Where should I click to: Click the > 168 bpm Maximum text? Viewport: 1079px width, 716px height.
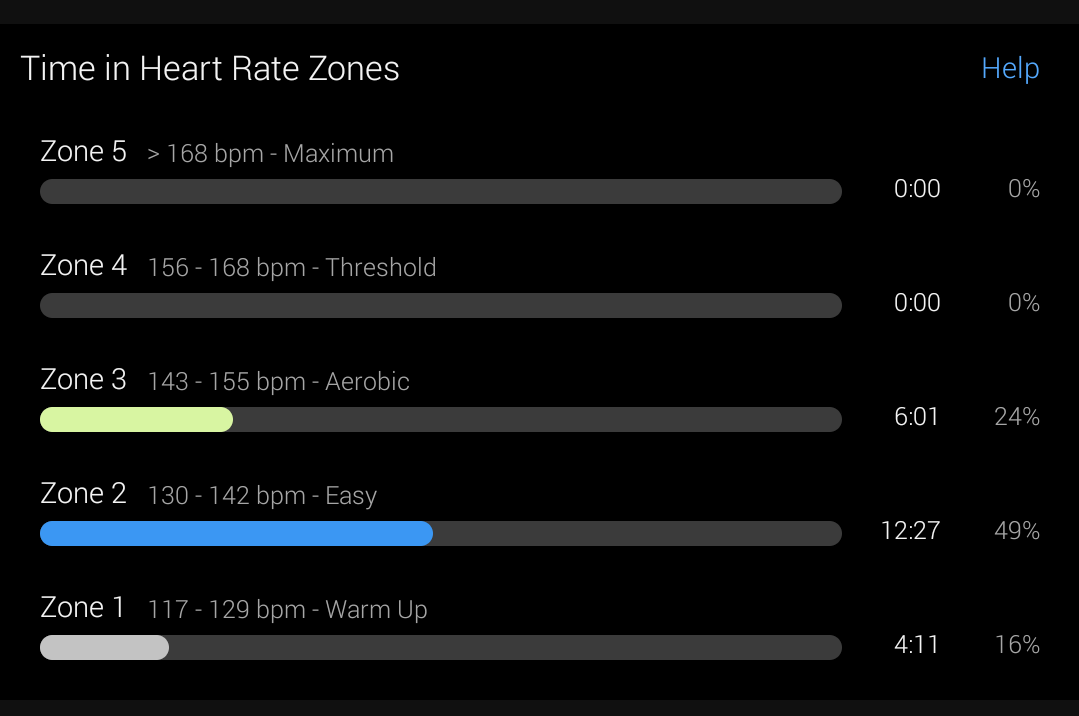(270, 154)
